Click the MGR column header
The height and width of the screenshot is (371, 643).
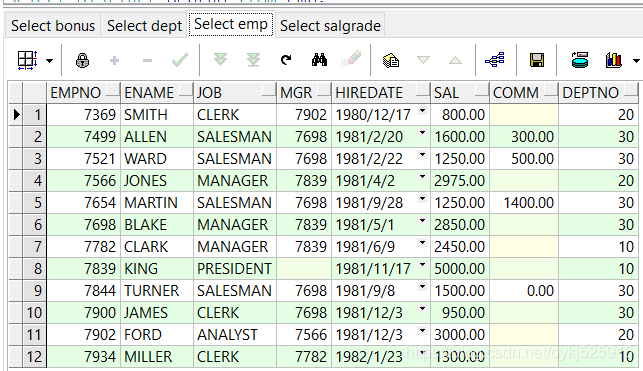click(304, 93)
